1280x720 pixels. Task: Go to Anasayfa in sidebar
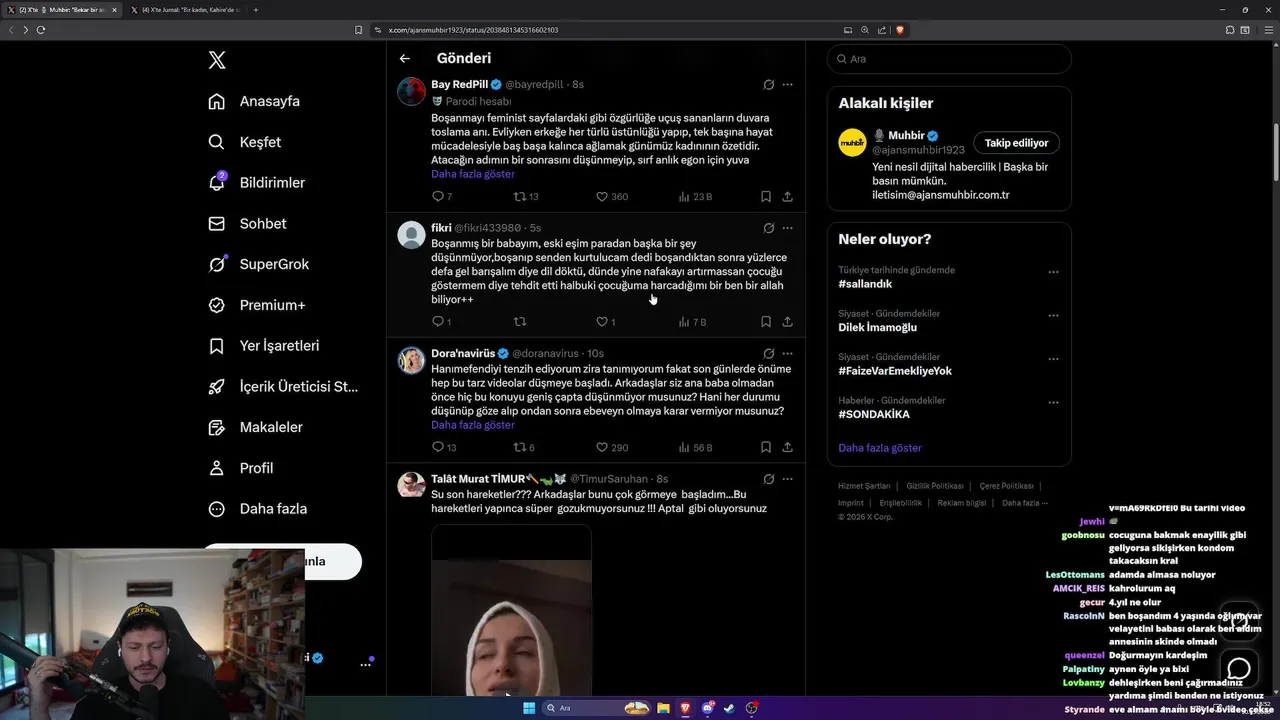[254, 101]
